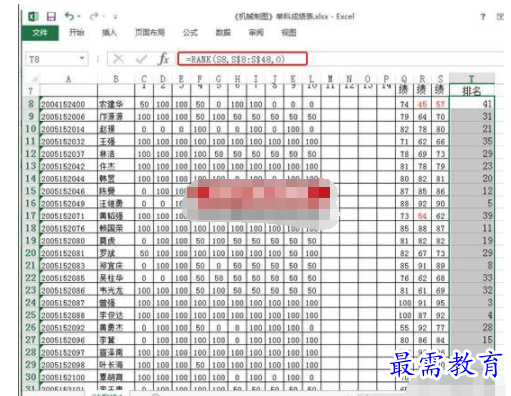Image resolution: width=511 pixels, height=396 pixels.
Task: Click cell T8 showing rank 41
Action: [471, 104]
